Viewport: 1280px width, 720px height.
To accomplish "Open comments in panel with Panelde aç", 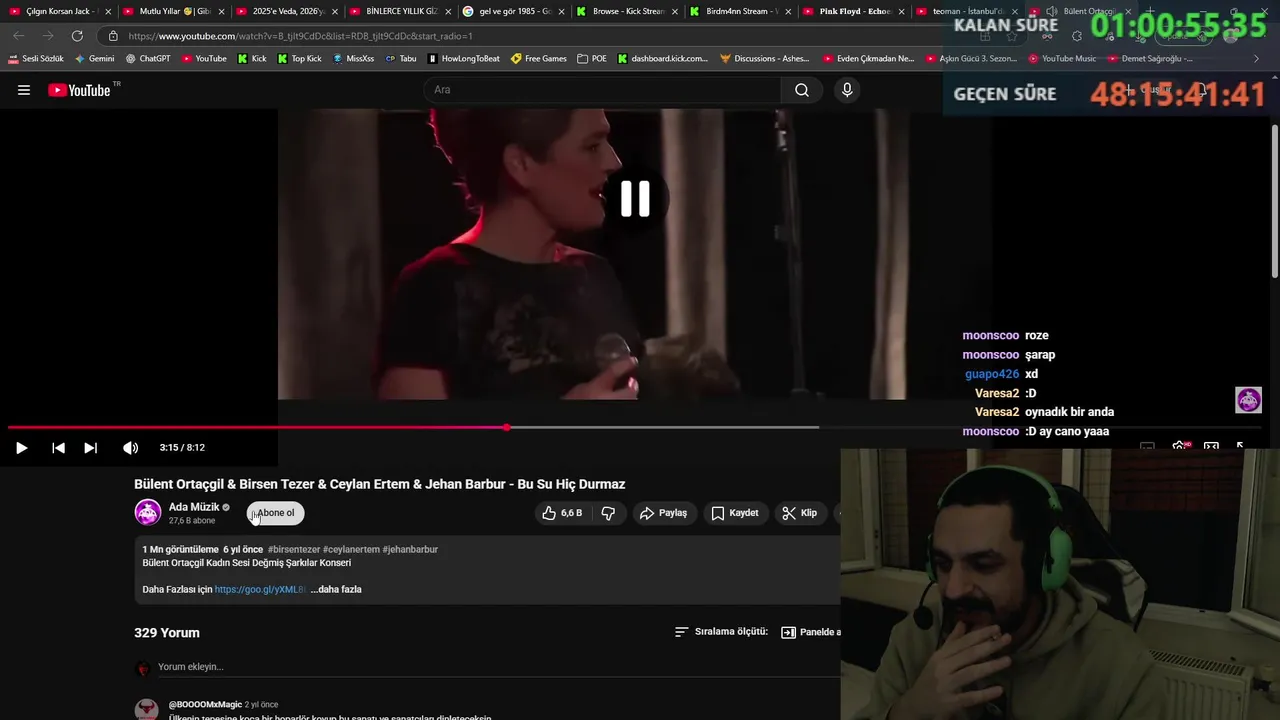I will click(811, 632).
